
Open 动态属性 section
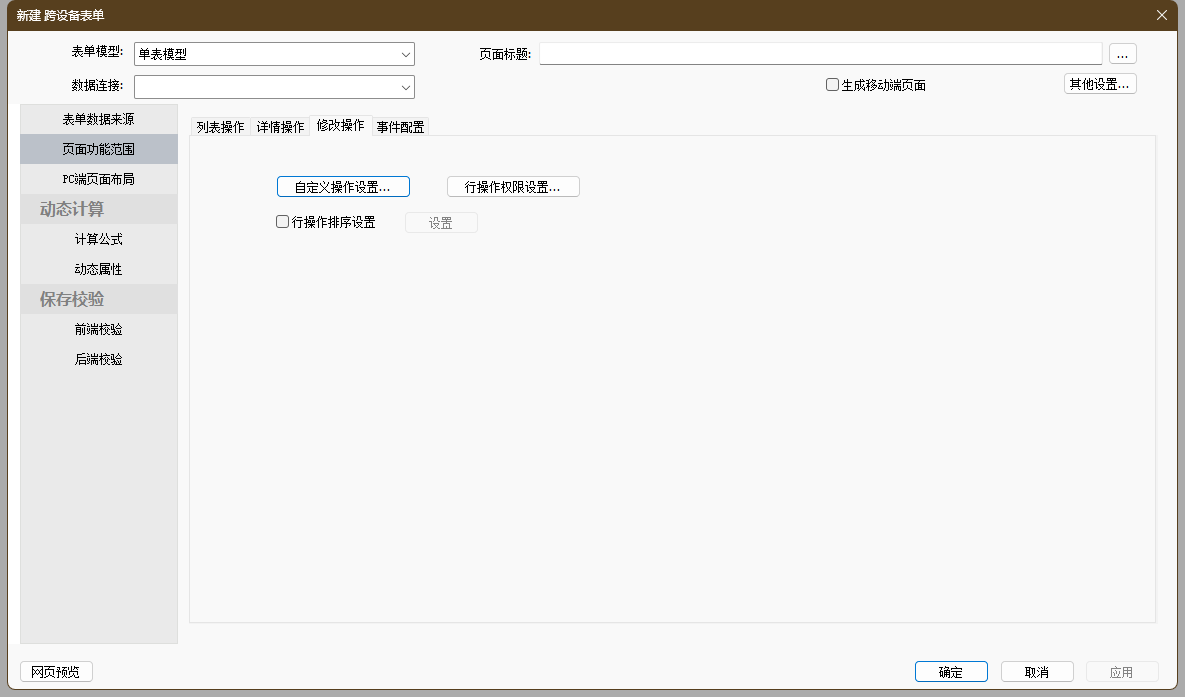pos(98,269)
